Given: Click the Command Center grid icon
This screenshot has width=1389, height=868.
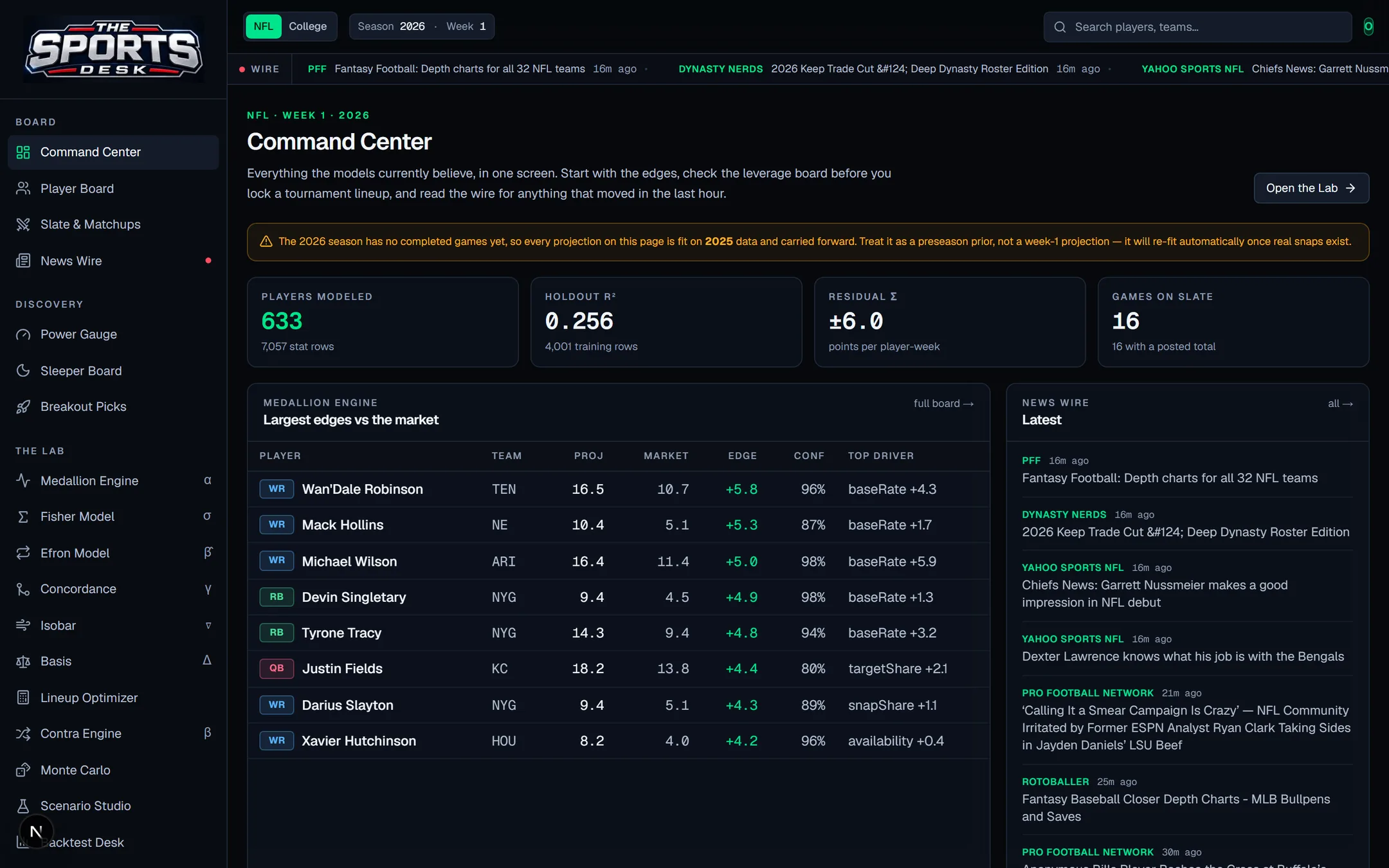Looking at the screenshot, I should (x=23, y=152).
